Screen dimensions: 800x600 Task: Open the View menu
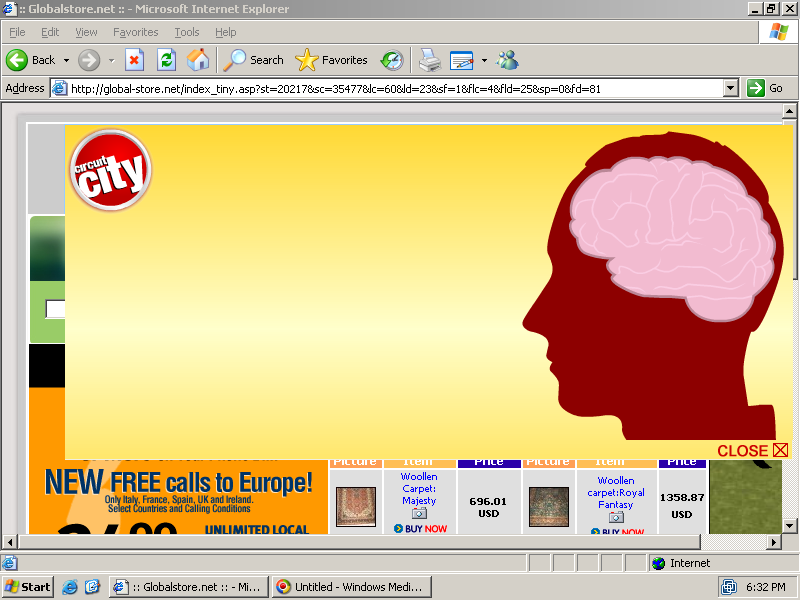coord(86,32)
